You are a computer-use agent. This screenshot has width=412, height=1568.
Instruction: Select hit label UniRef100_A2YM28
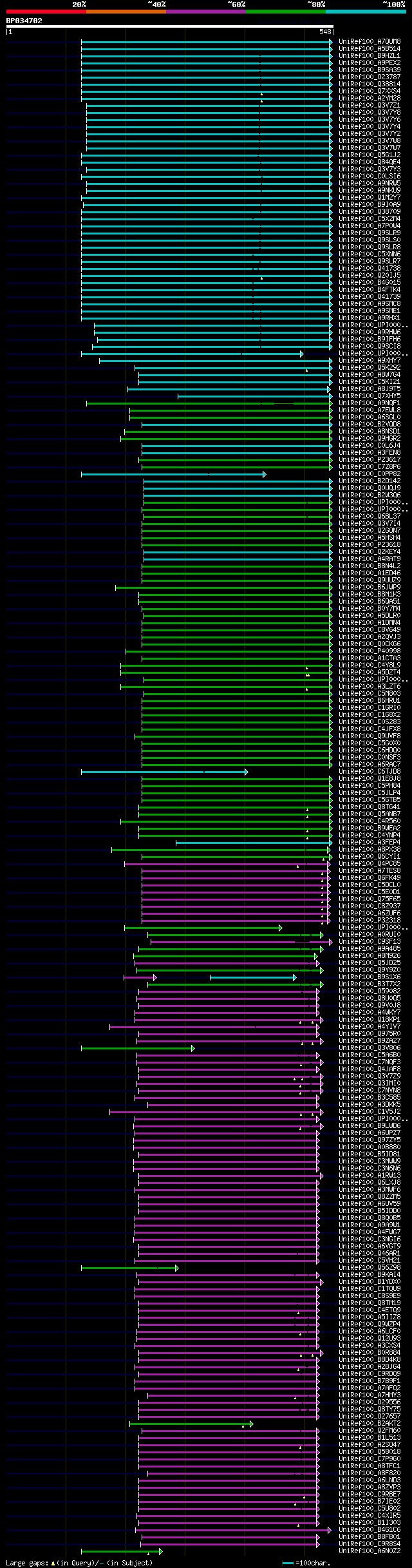370,99
